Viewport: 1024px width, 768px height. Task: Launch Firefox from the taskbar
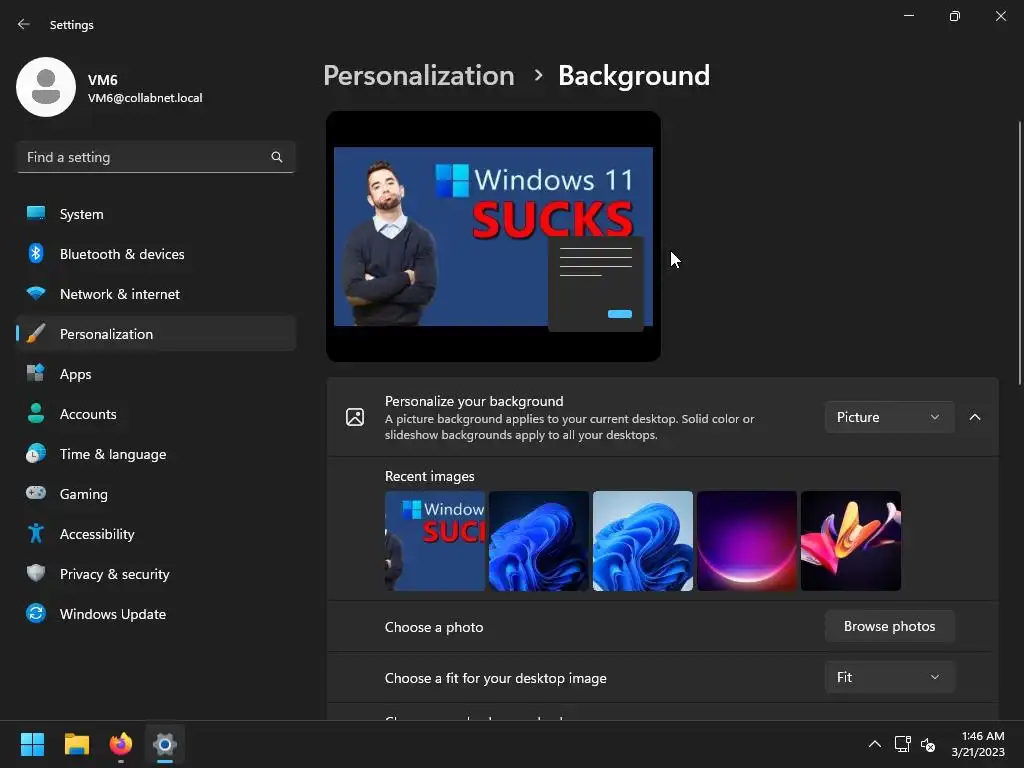[x=120, y=744]
